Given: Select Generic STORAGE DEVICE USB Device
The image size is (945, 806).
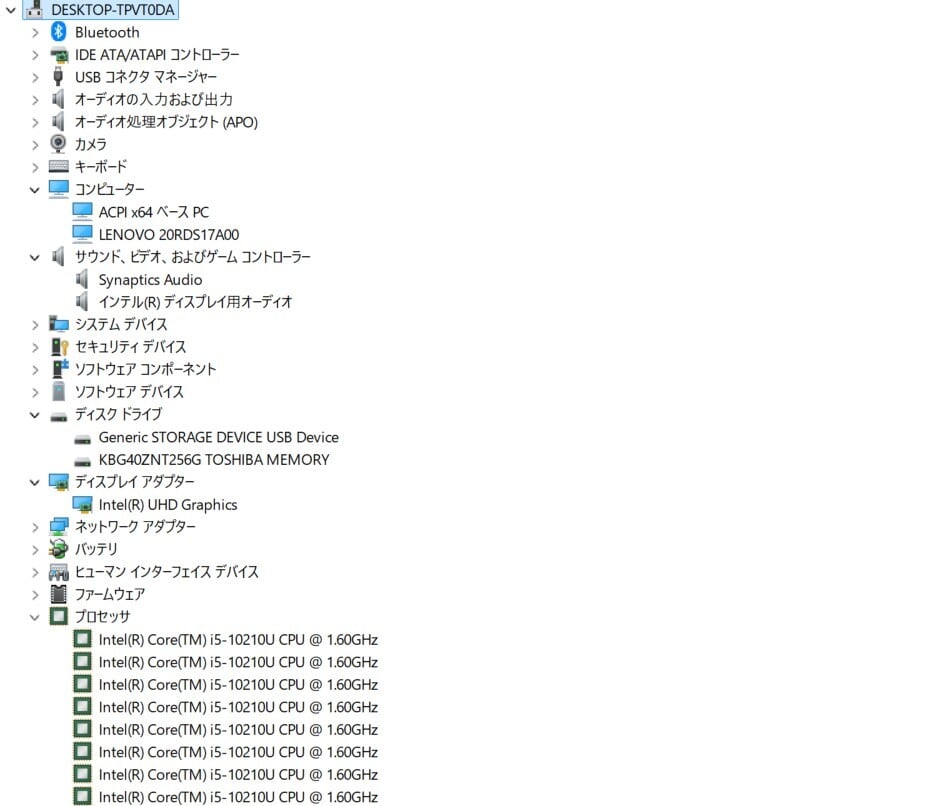Looking at the screenshot, I should 218,437.
